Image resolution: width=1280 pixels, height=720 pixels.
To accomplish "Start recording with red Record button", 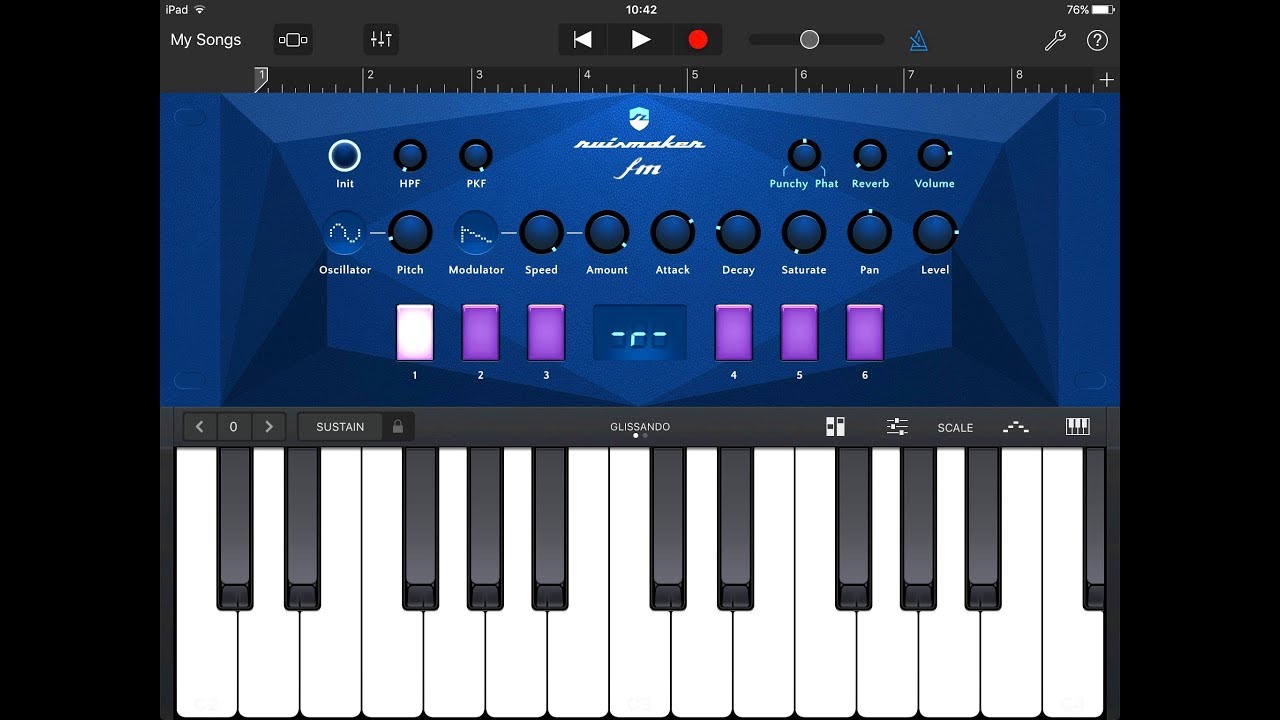I will (698, 40).
